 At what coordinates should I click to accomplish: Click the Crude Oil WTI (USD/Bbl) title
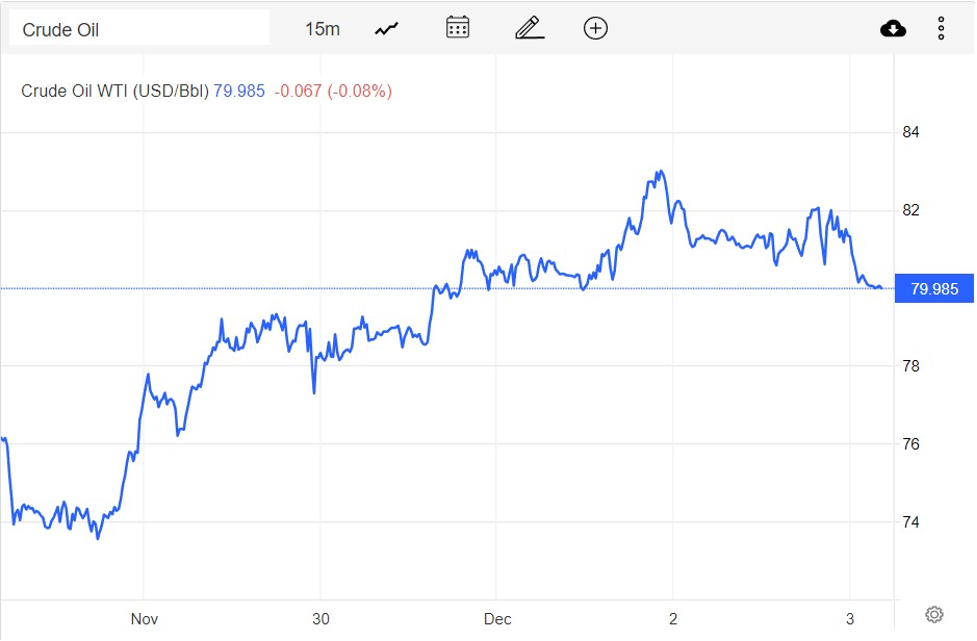pyautogui.click(x=115, y=91)
